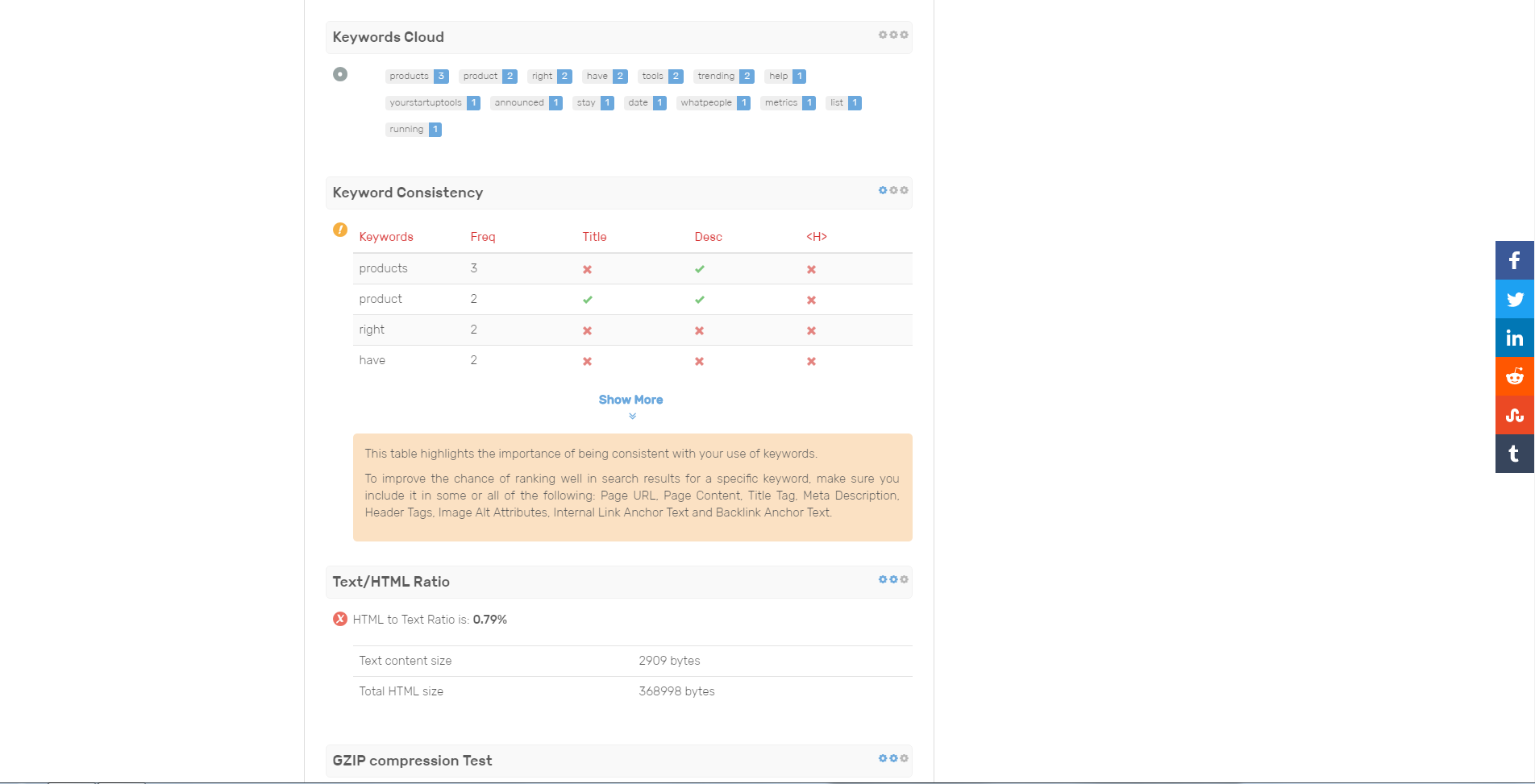Image resolution: width=1535 pixels, height=784 pixels.
Task: Submit the page to Reddit
Action: pyautogui.click(x=1514, y=376)
